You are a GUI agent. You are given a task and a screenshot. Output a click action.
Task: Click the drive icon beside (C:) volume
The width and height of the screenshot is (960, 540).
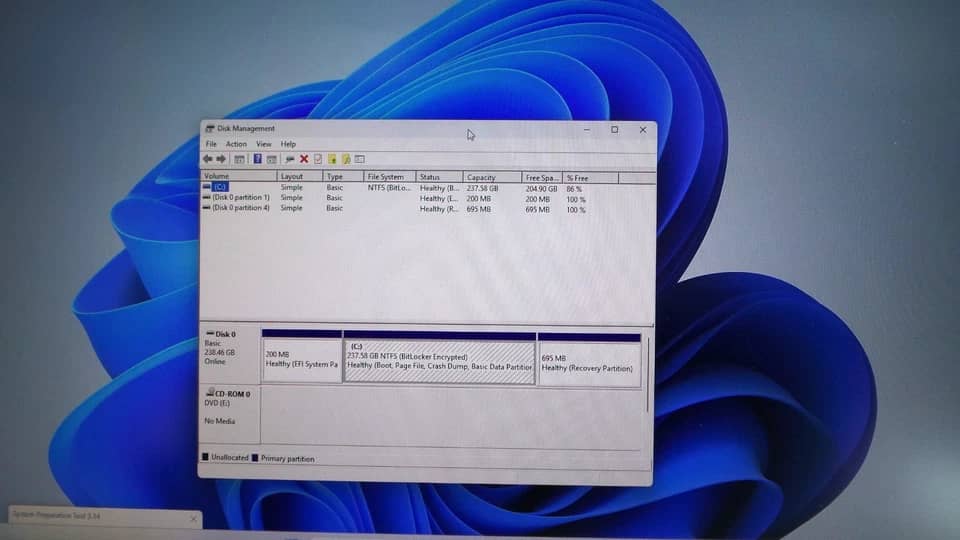[x=207, y=187]
